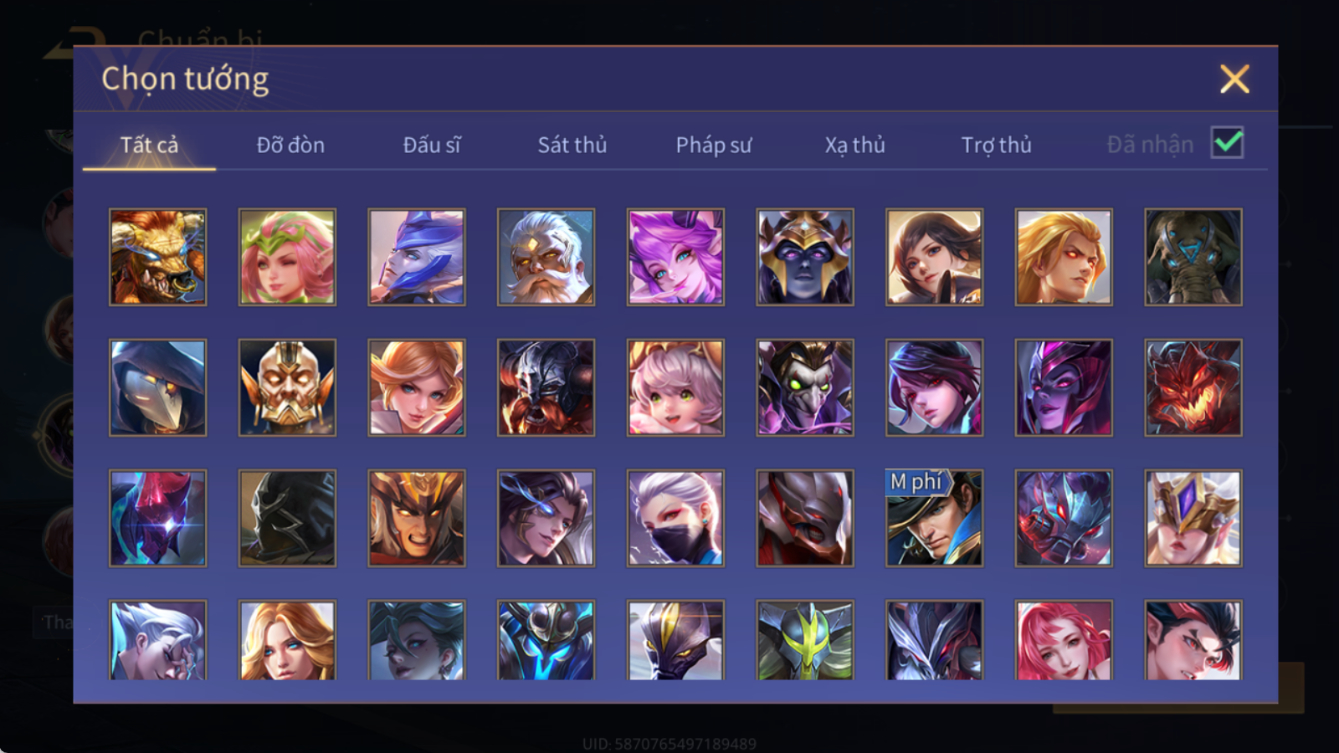1339x753 pixels.
Task: Select the golden lion beast hero portrait
Action: tap(158, 257)
